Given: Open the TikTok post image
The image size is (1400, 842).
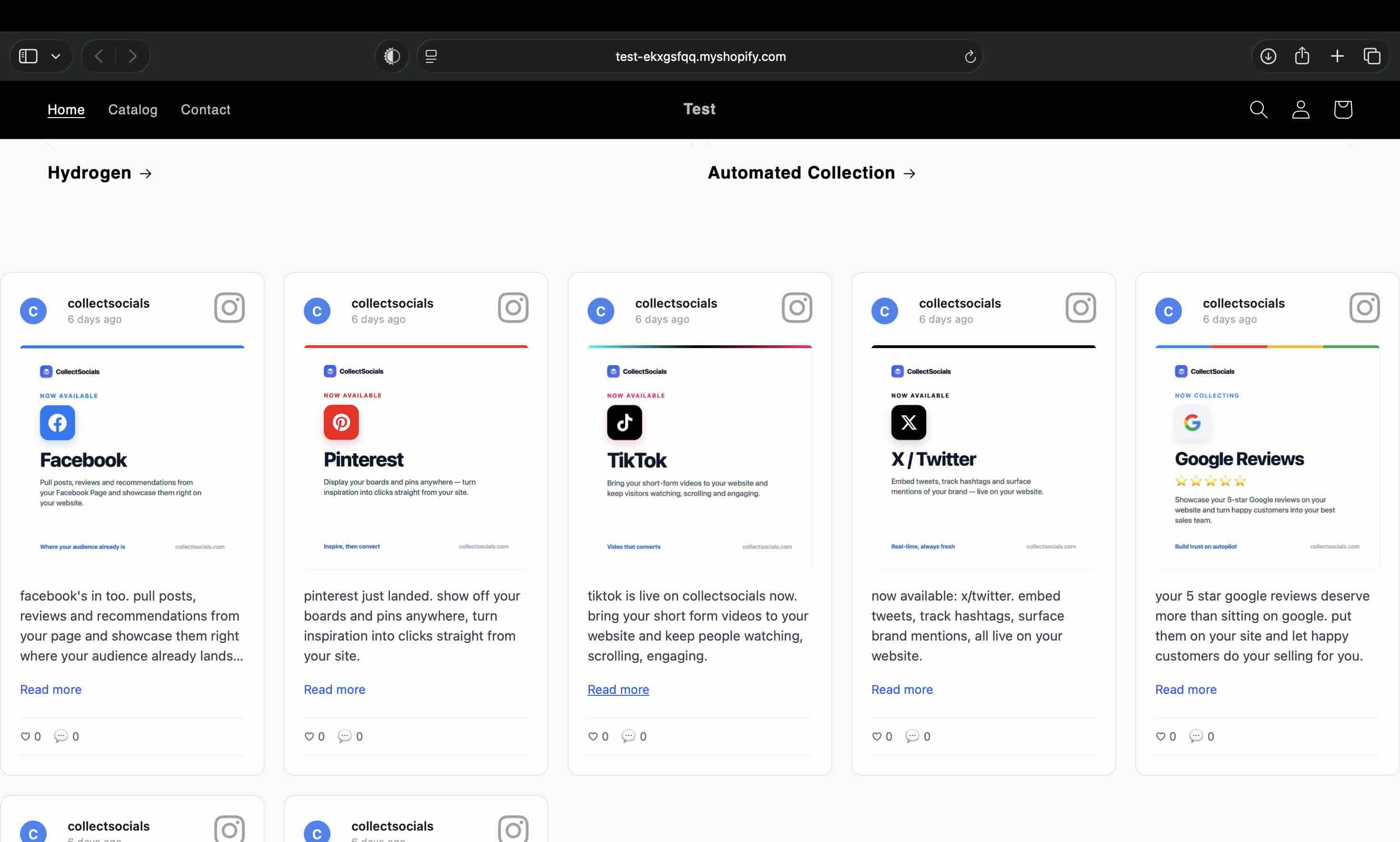Looking at the screenshot, I should point(700,457).
